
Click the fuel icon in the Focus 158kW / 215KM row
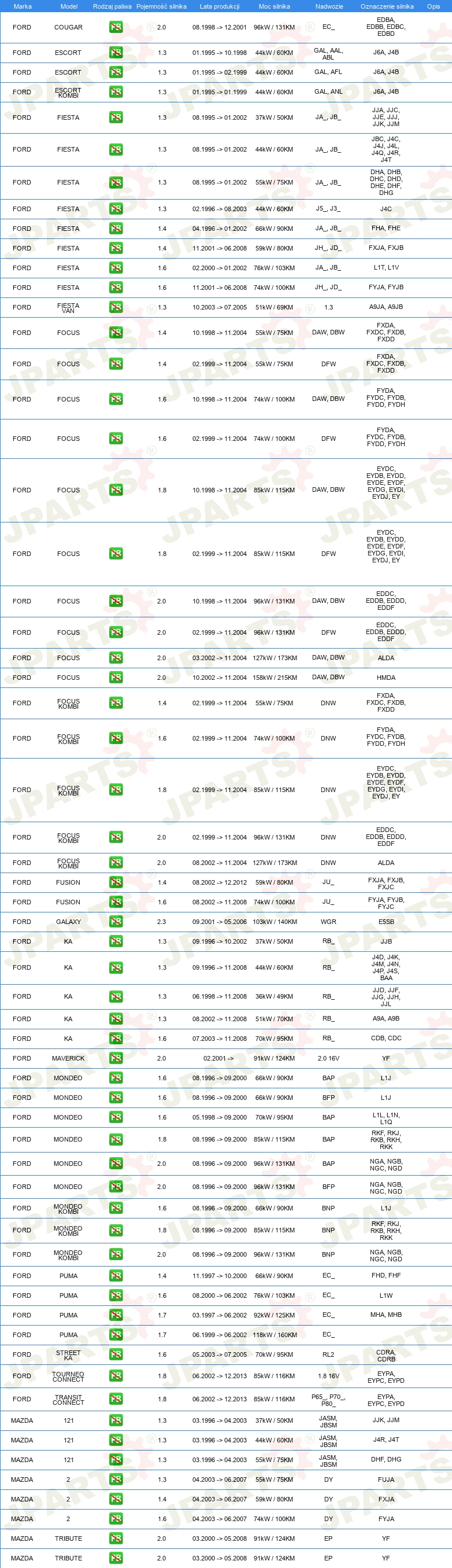click(x=116, y=678)
